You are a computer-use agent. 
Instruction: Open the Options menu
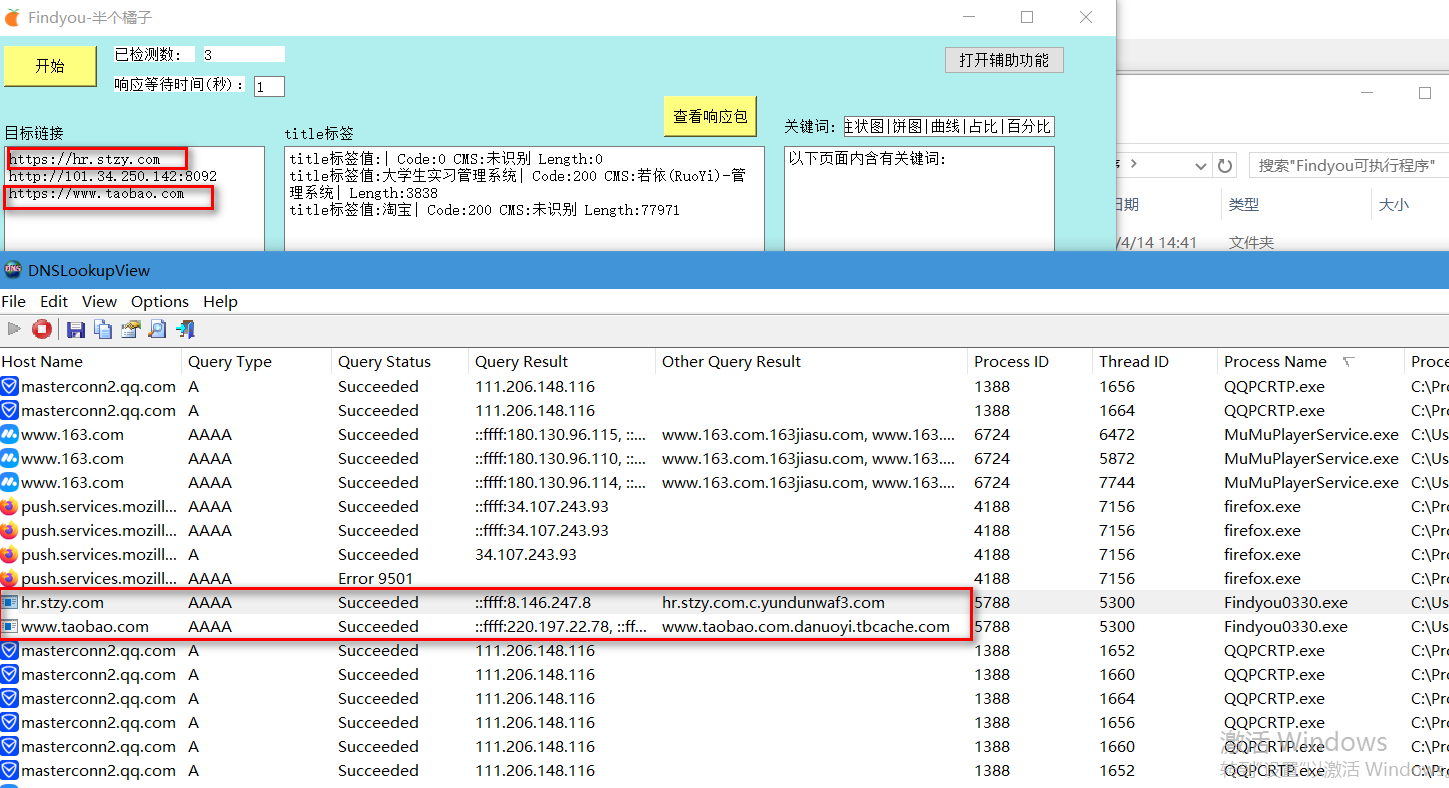pos(160,301)
